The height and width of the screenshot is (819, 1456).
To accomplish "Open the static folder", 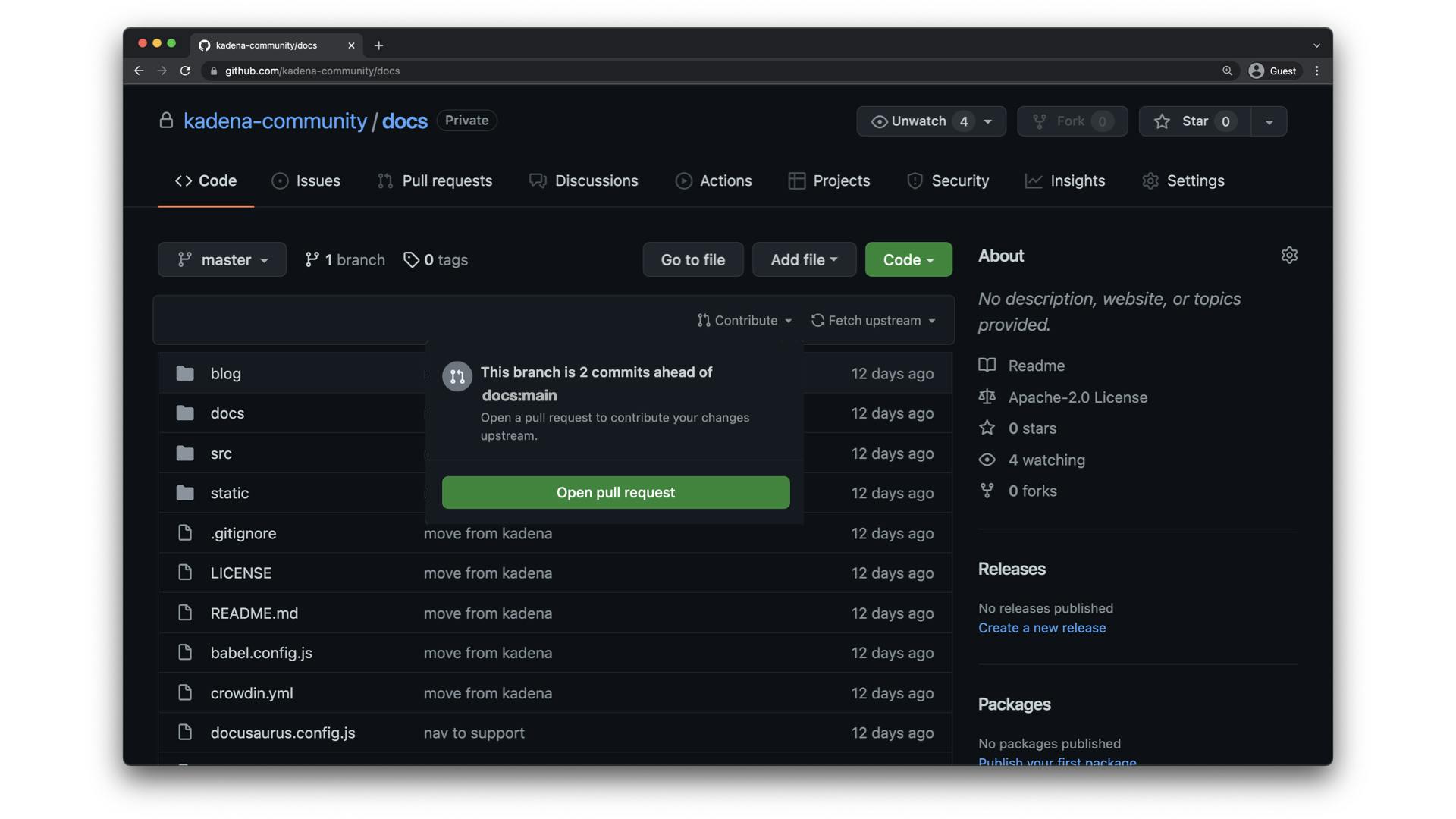I will click(230, 493).
